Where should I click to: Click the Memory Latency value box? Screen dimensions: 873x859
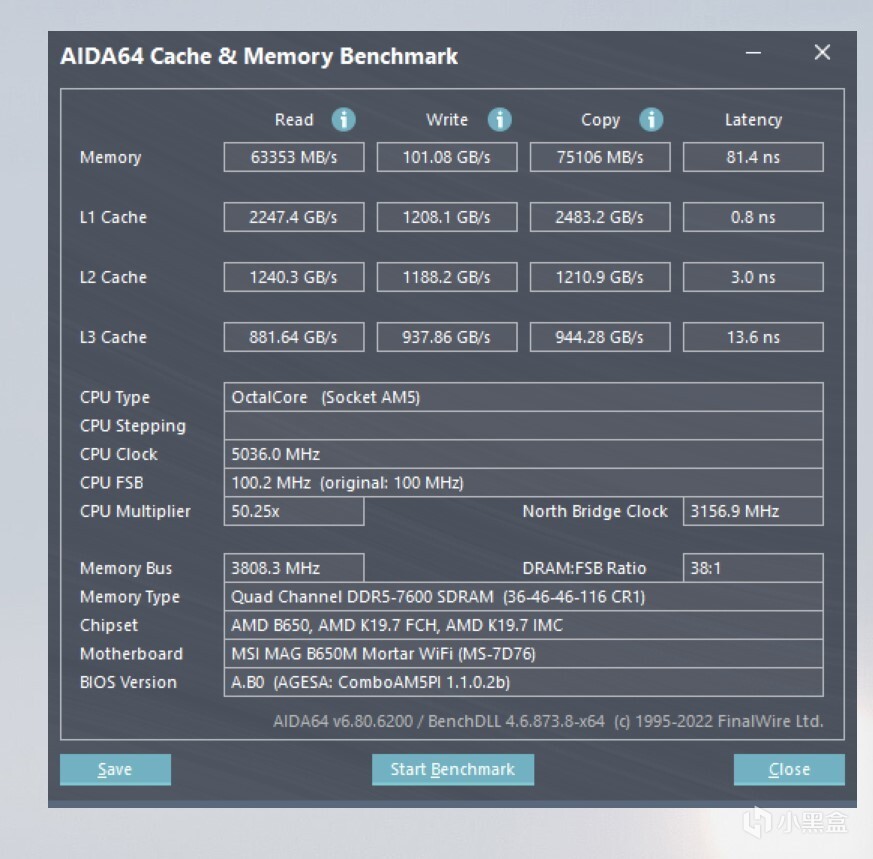753,157
